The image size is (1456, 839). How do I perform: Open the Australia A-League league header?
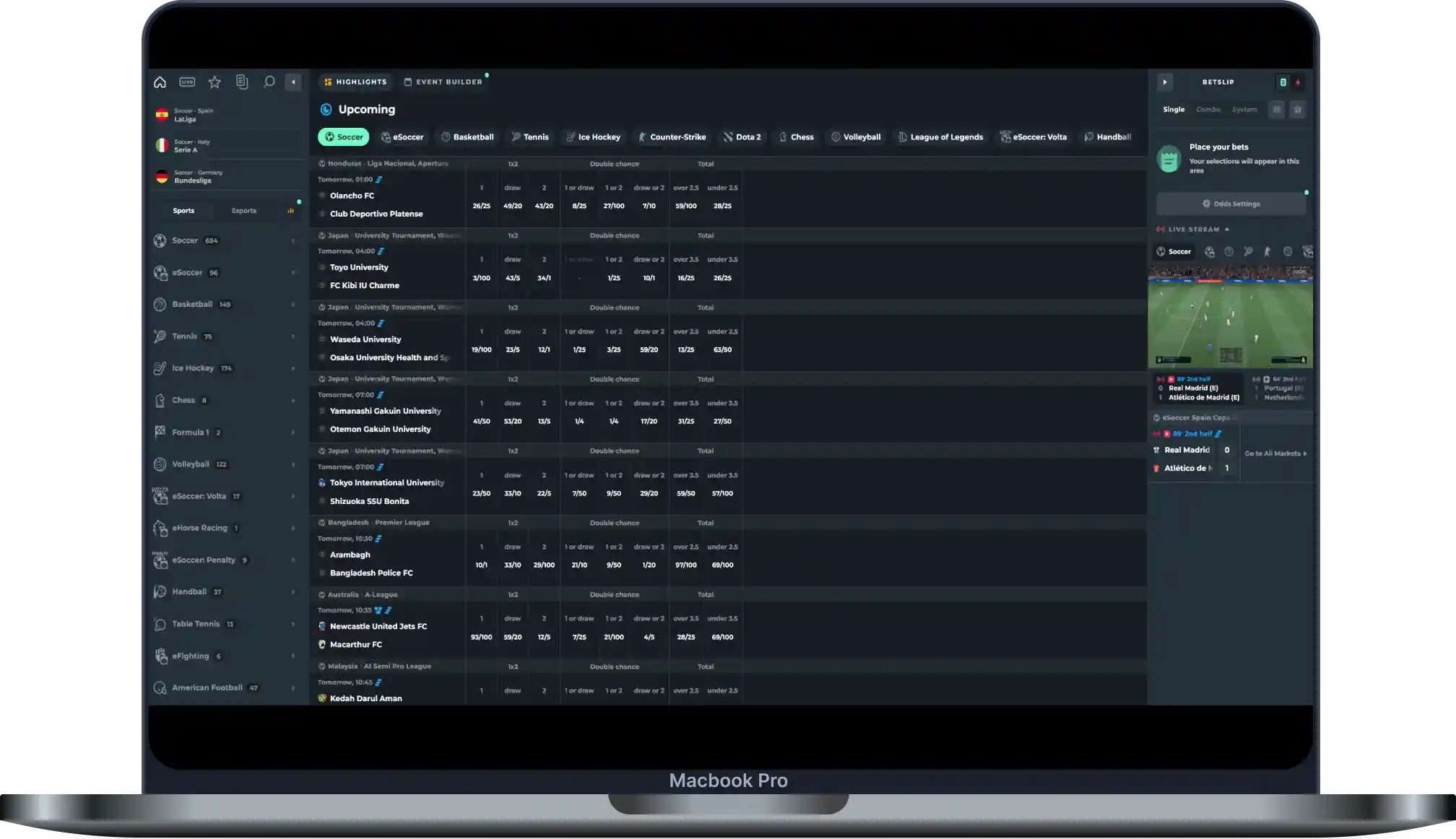[363, 595]
